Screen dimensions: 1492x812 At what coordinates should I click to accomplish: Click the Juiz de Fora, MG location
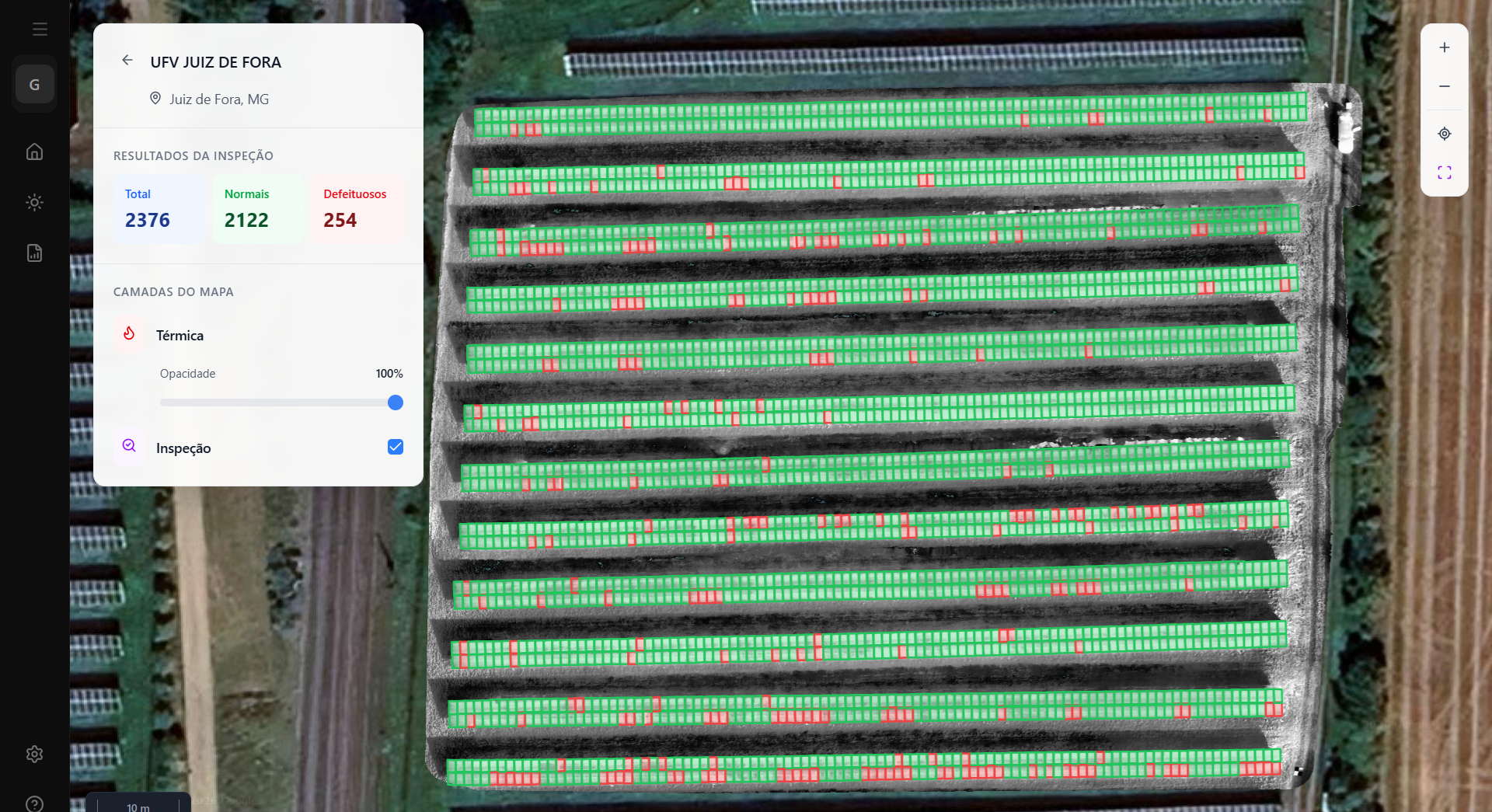[218, 99]
